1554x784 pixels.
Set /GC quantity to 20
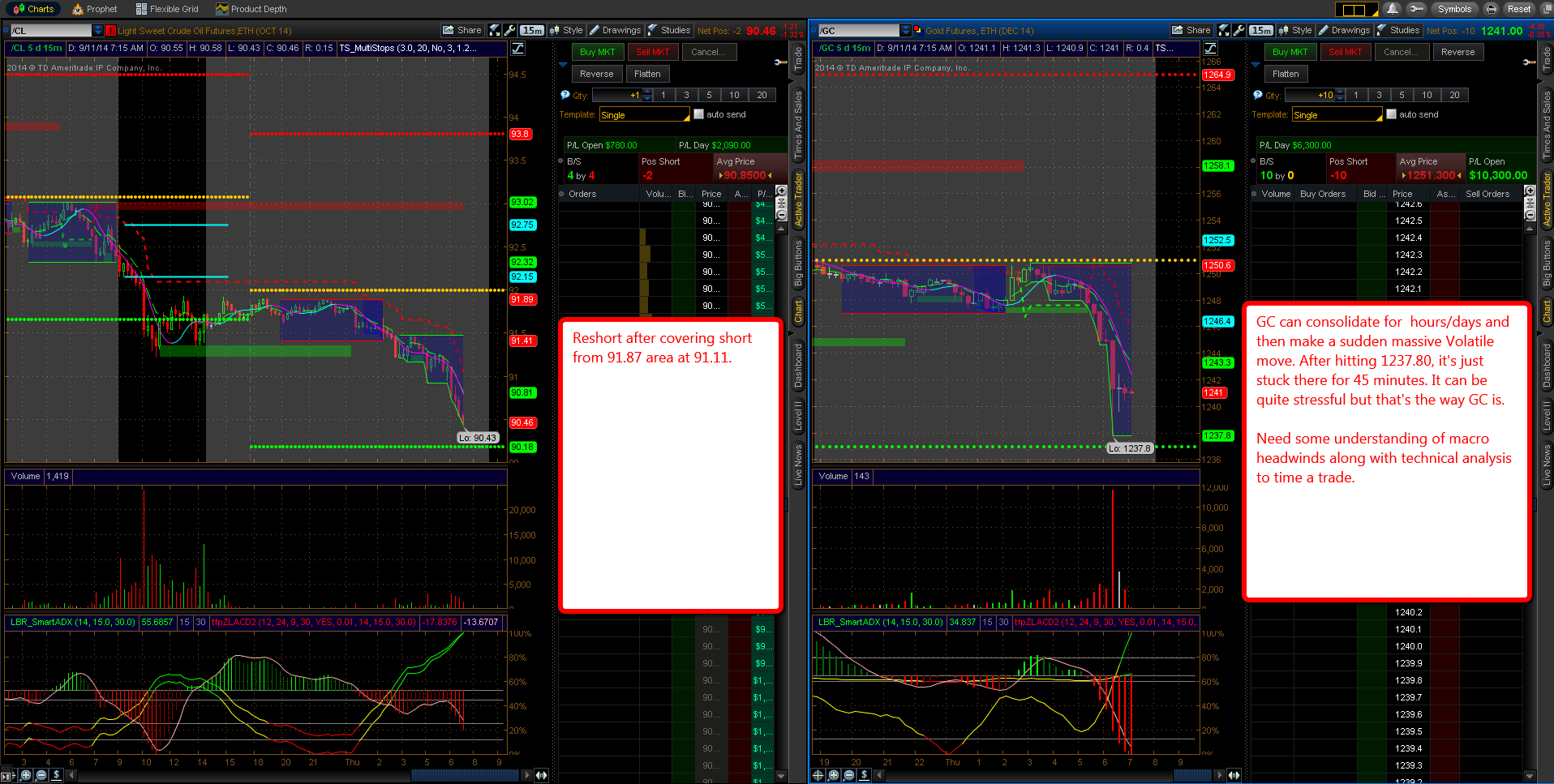1455,96
